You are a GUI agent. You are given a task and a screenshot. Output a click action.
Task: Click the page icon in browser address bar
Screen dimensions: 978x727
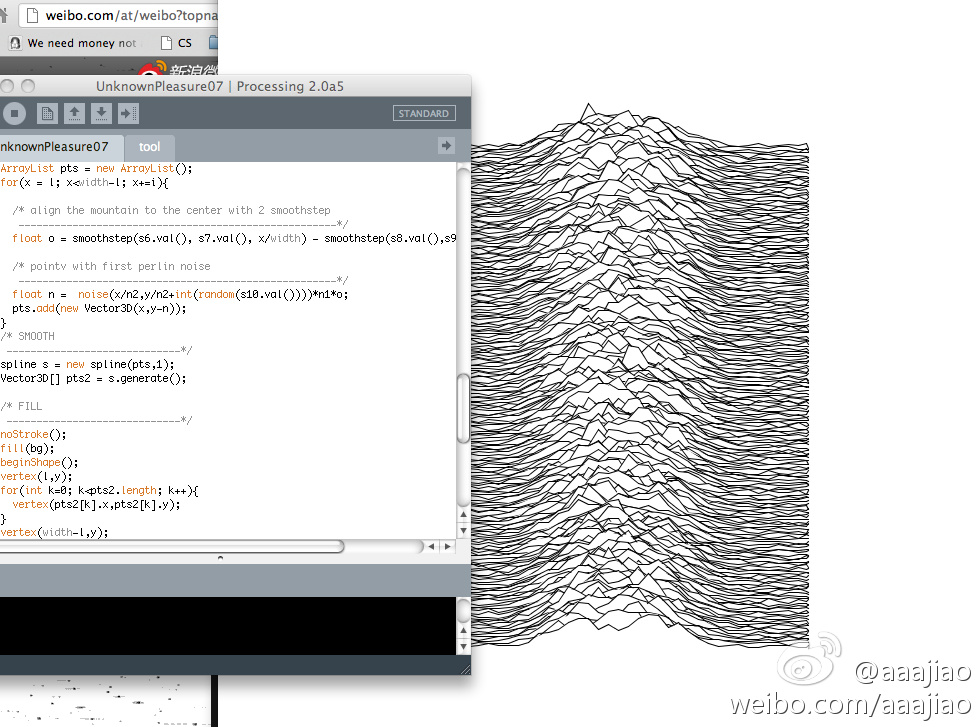32,16
